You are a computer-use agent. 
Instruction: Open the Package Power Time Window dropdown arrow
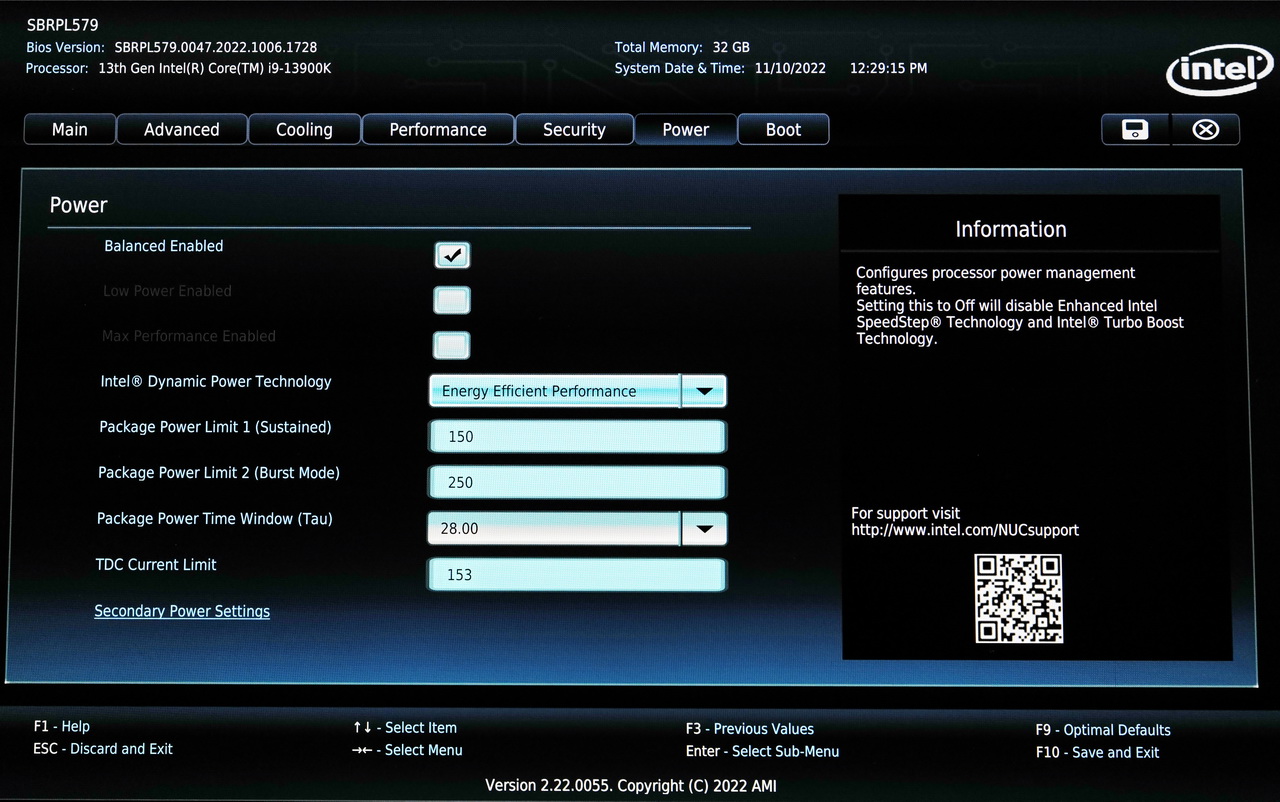(x=704, y=528)
